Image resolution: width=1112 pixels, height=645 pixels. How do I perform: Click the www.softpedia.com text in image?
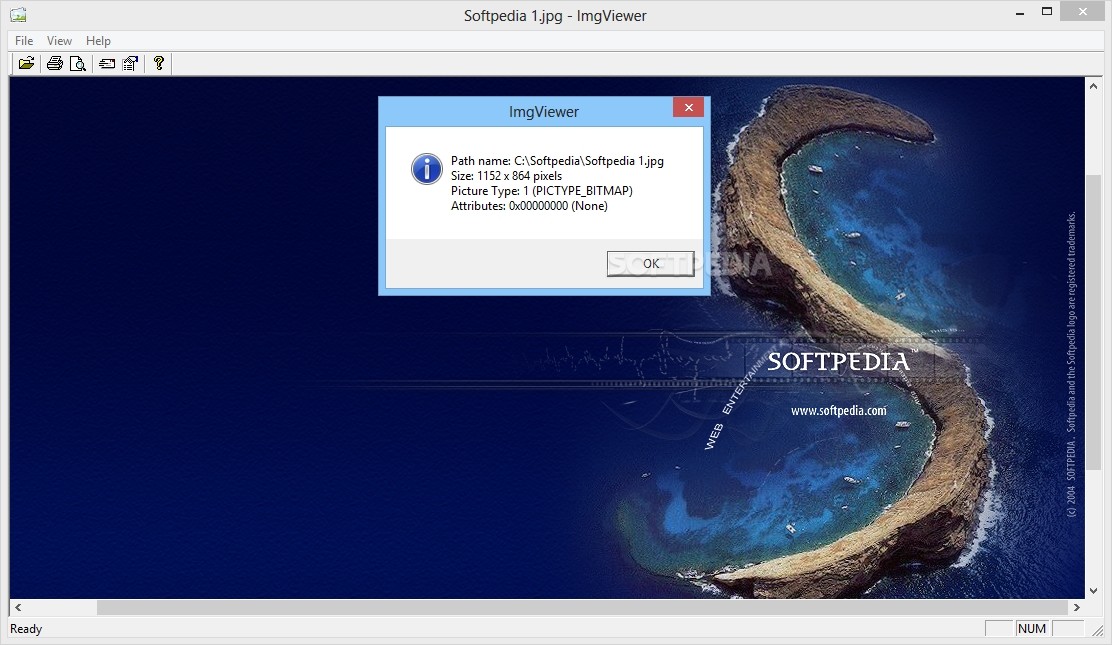838,410
